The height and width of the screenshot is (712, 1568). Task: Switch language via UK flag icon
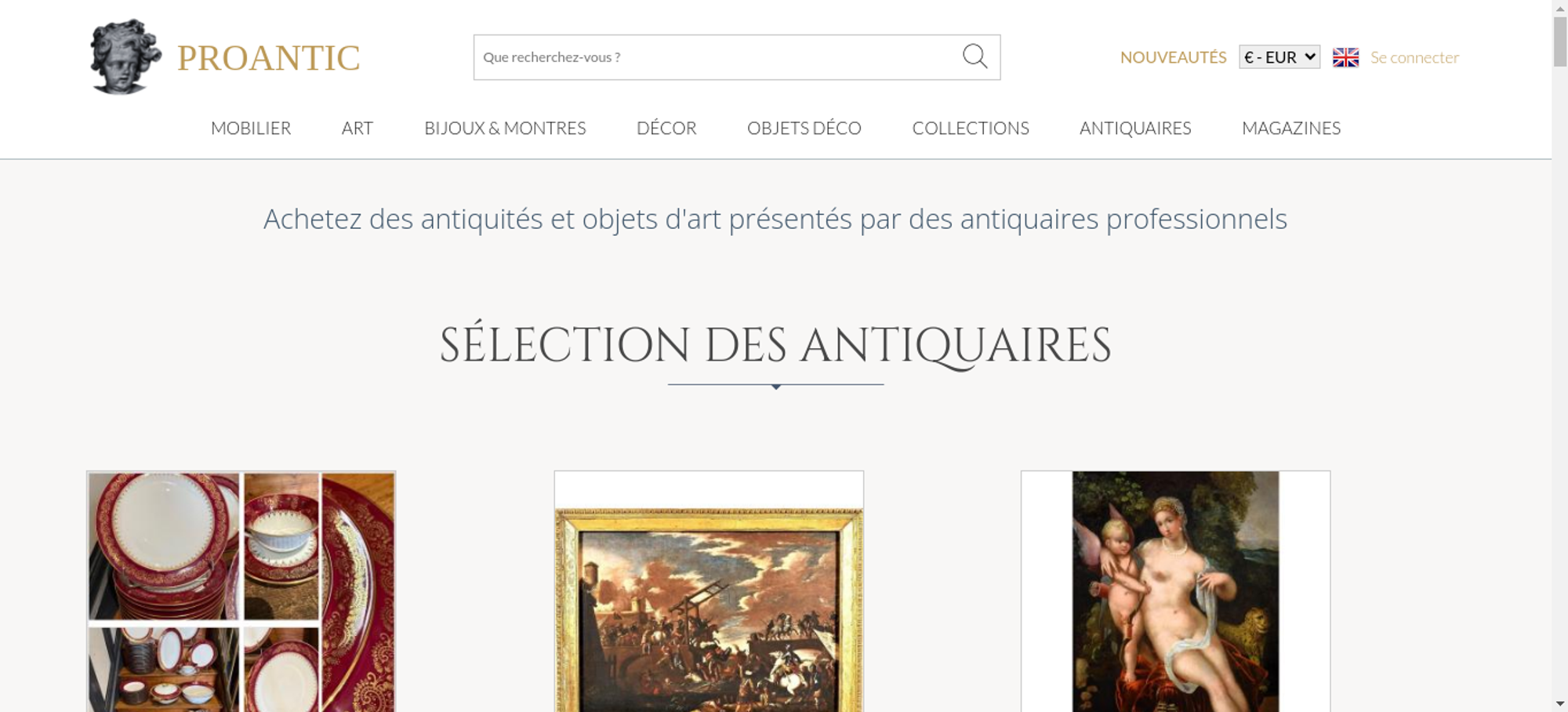(1345, 57)
